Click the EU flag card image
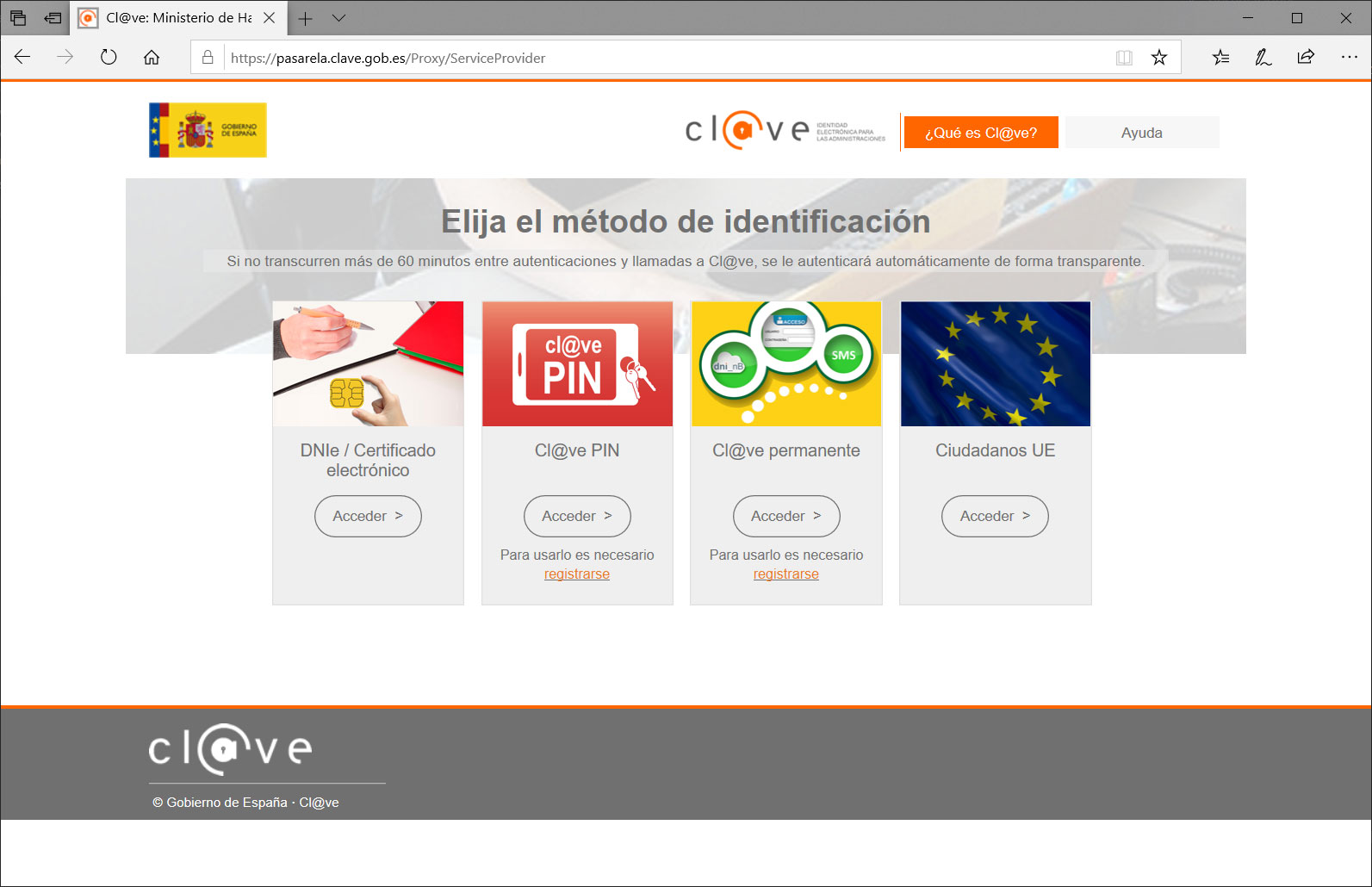The image size is (1372, 887). [x=996, y=363]
